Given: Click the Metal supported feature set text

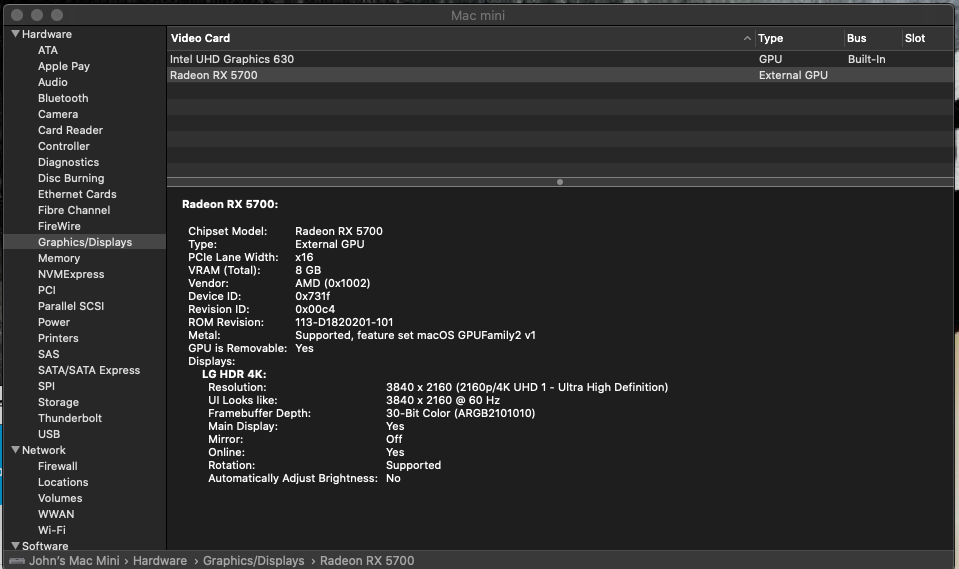Looking at the screenshot, I should [x=415, y=335].
